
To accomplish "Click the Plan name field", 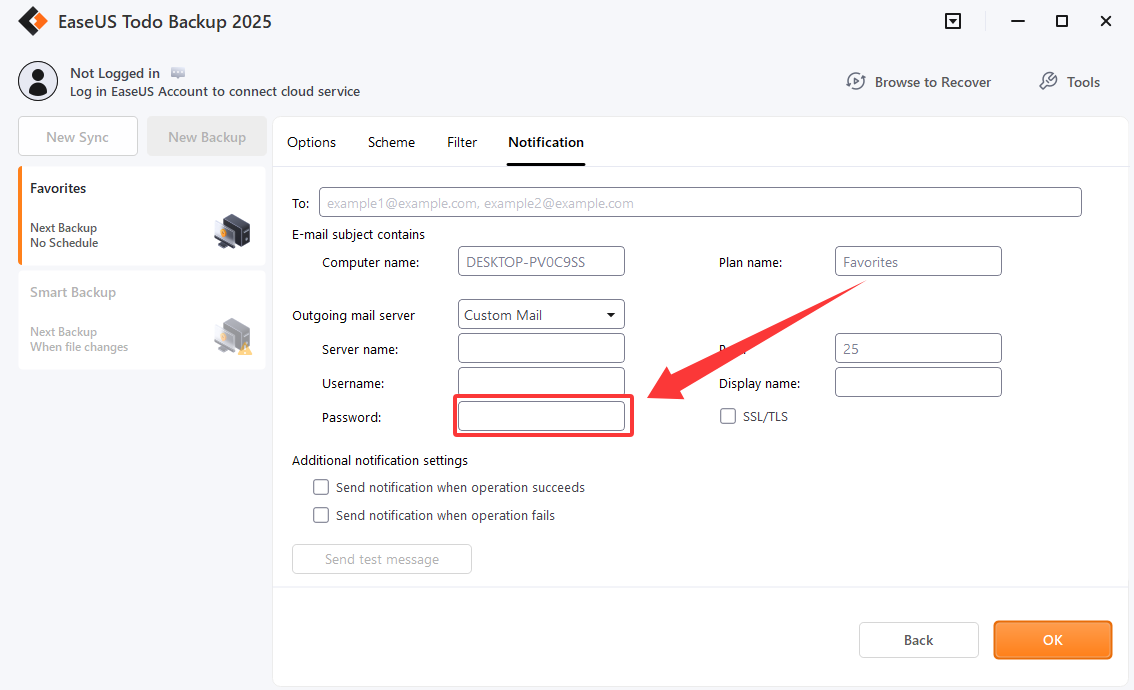I will click(918, 261).
